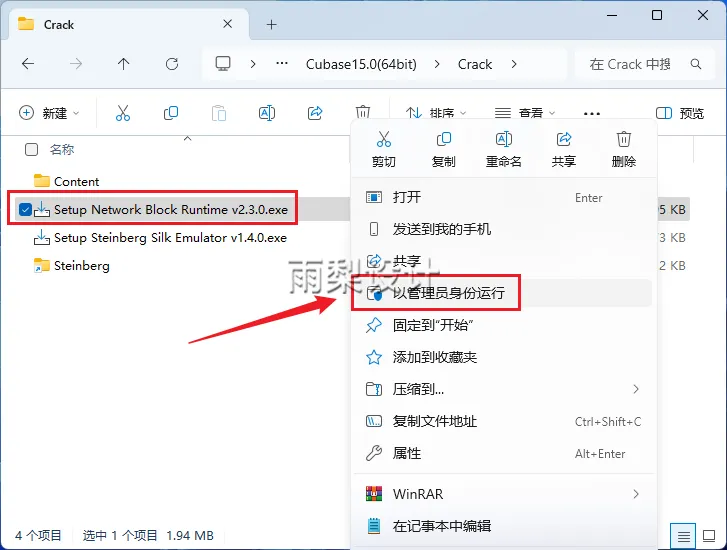Click the Crack tab title

point(58,25)
